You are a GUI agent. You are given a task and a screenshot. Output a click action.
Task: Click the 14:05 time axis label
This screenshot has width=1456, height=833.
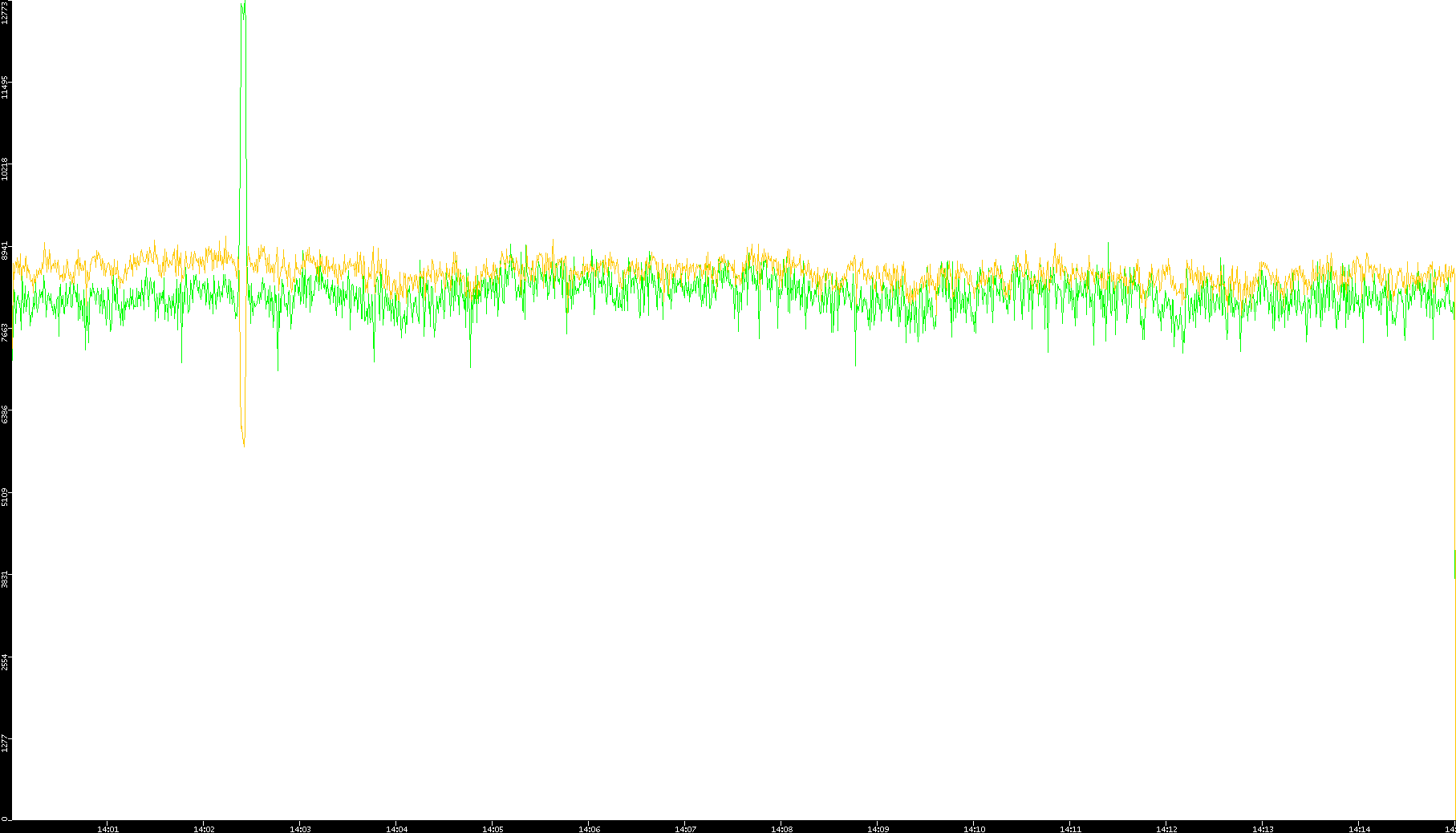click(x=493, y=829)
